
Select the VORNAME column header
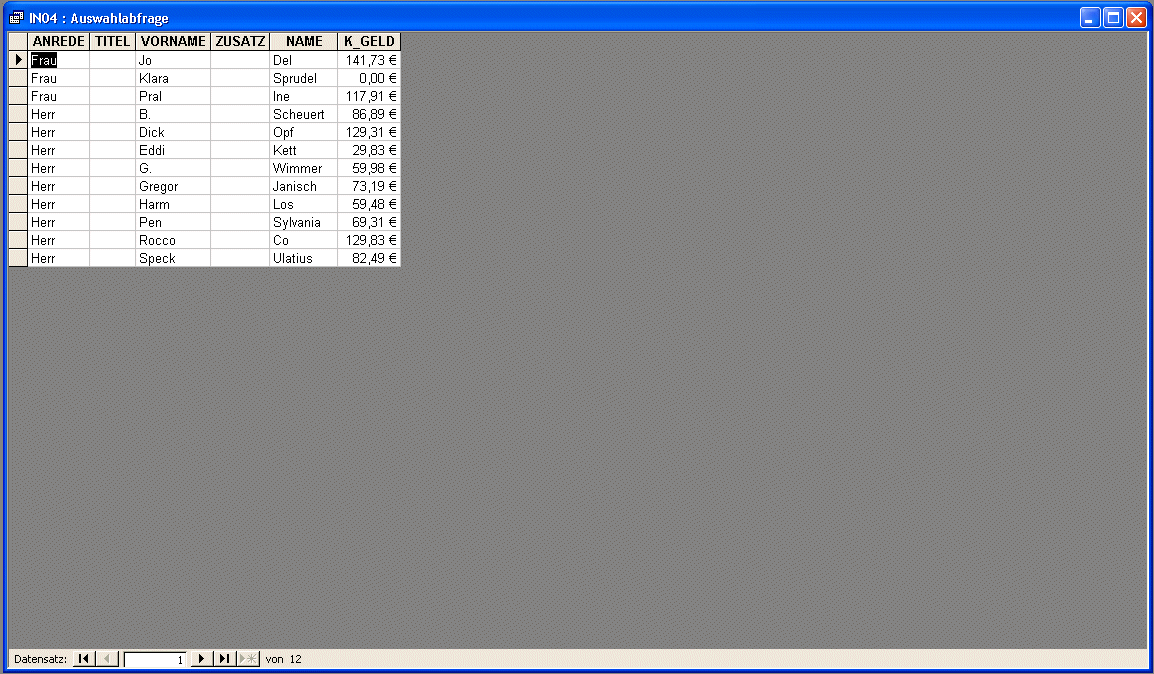[173, 41]
